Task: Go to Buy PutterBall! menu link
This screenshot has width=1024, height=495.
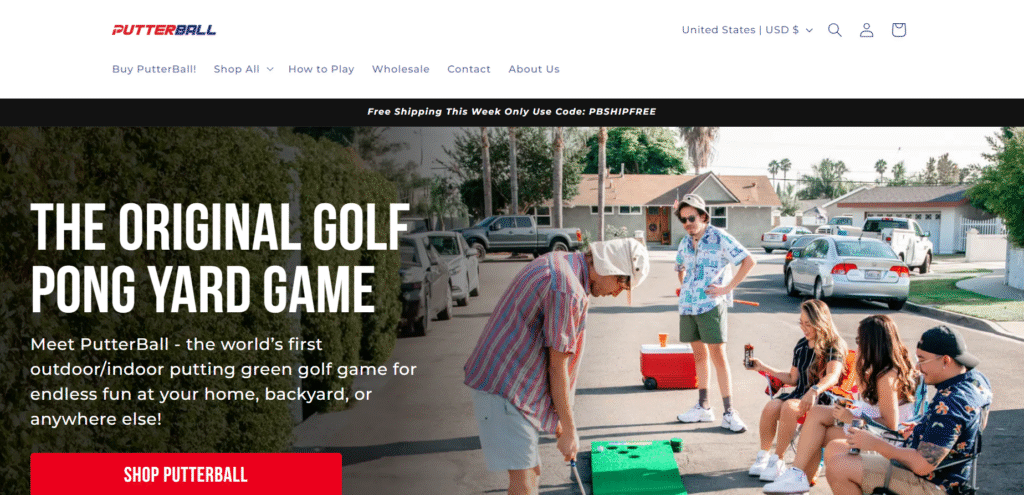Action: 154,69
